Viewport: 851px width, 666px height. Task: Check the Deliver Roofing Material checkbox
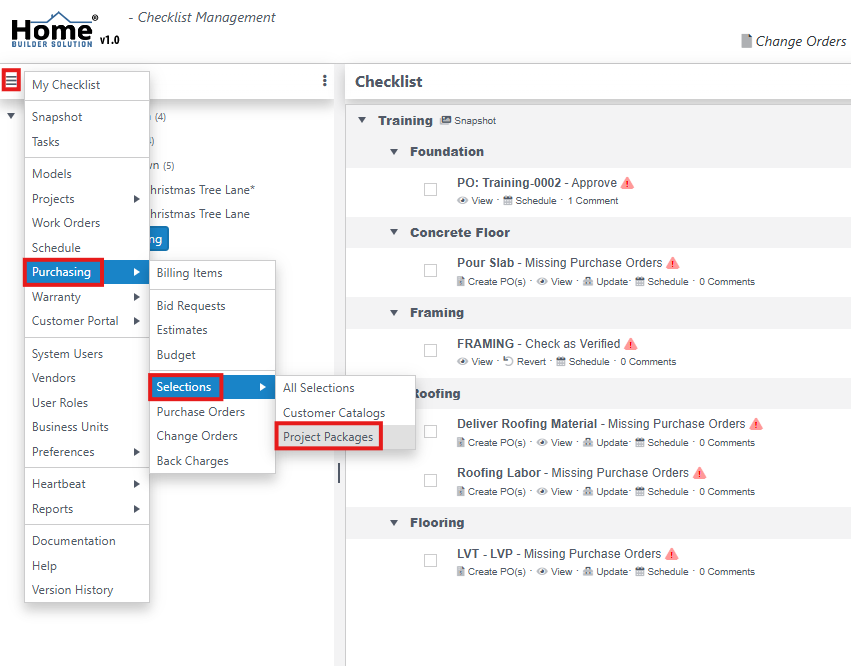coord(430,432)
